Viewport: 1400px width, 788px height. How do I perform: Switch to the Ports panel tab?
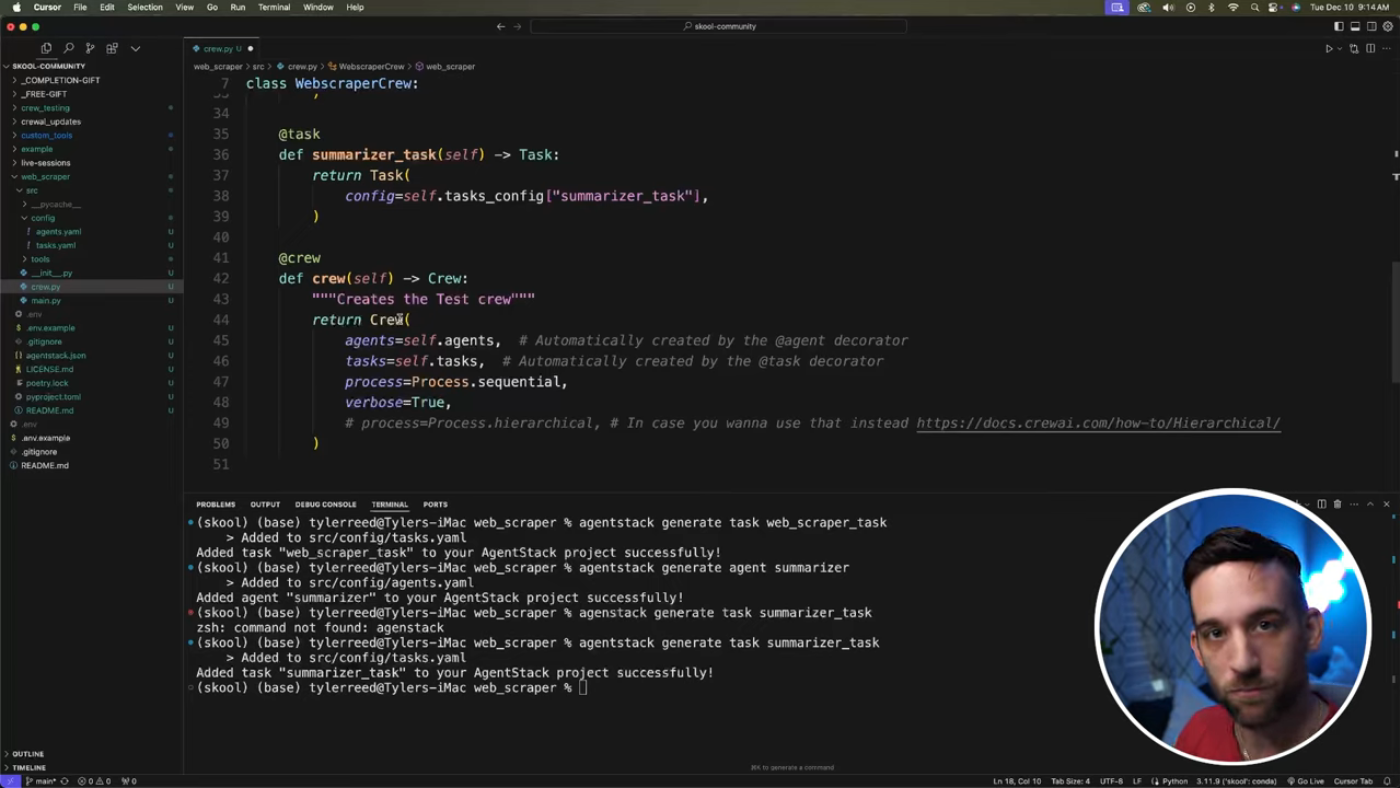pos(435,505)
